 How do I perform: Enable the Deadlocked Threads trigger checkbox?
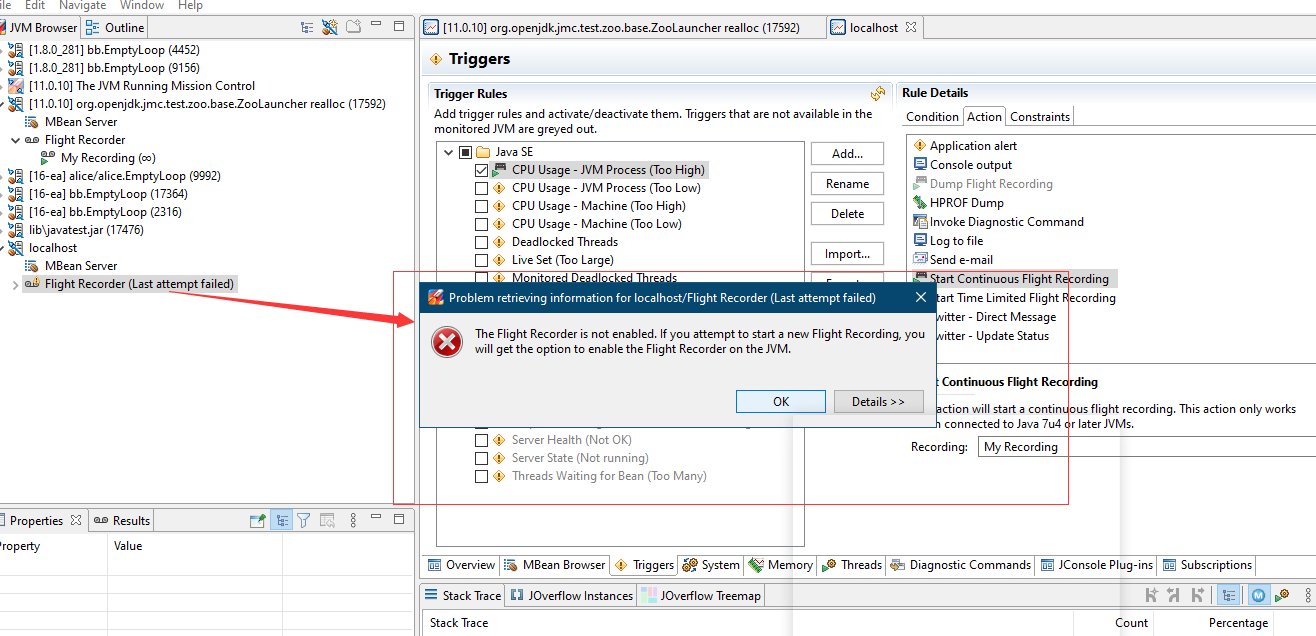tap(482, 242)
